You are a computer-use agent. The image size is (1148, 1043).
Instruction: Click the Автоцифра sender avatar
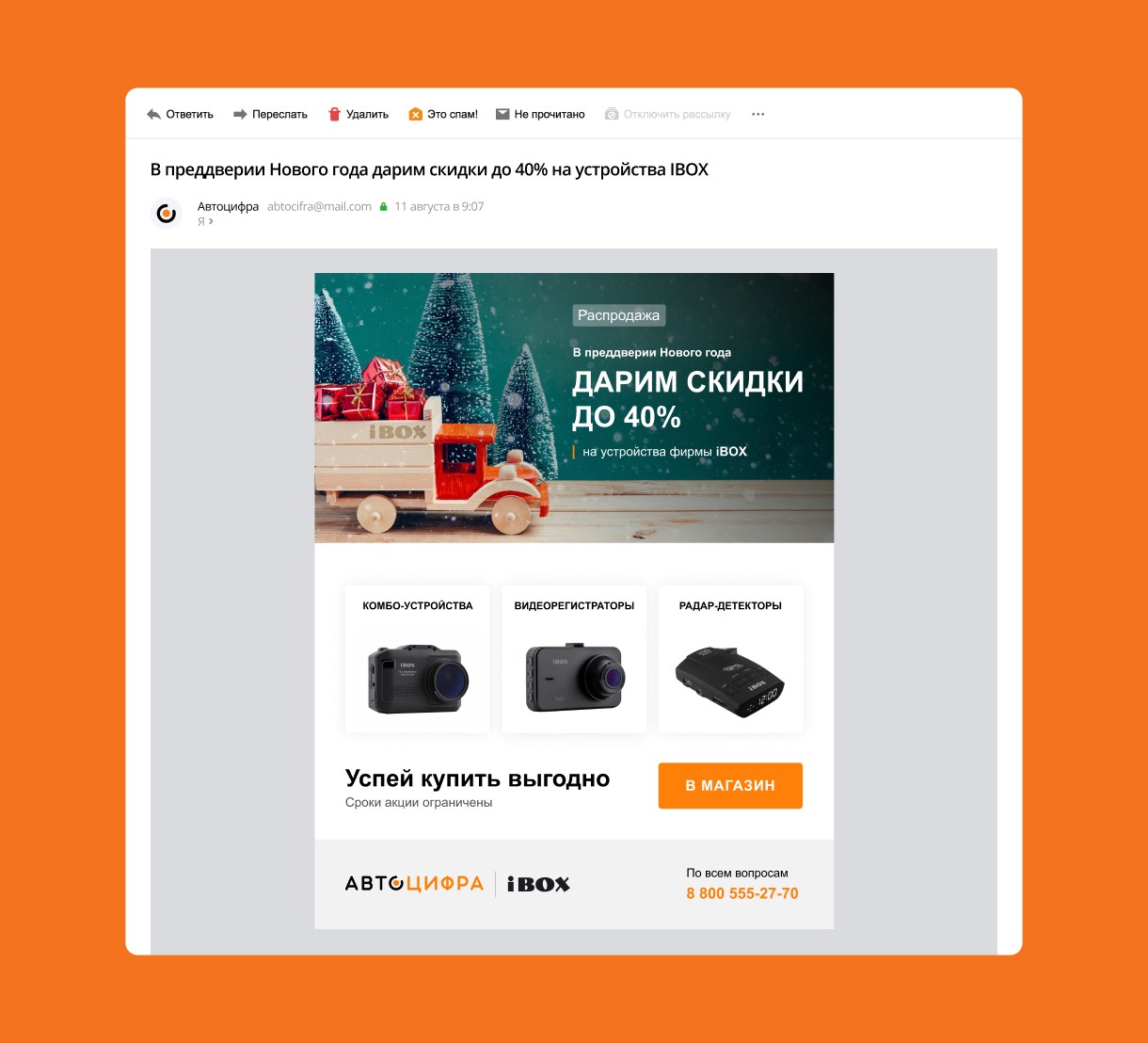click(x=167, y=214)
